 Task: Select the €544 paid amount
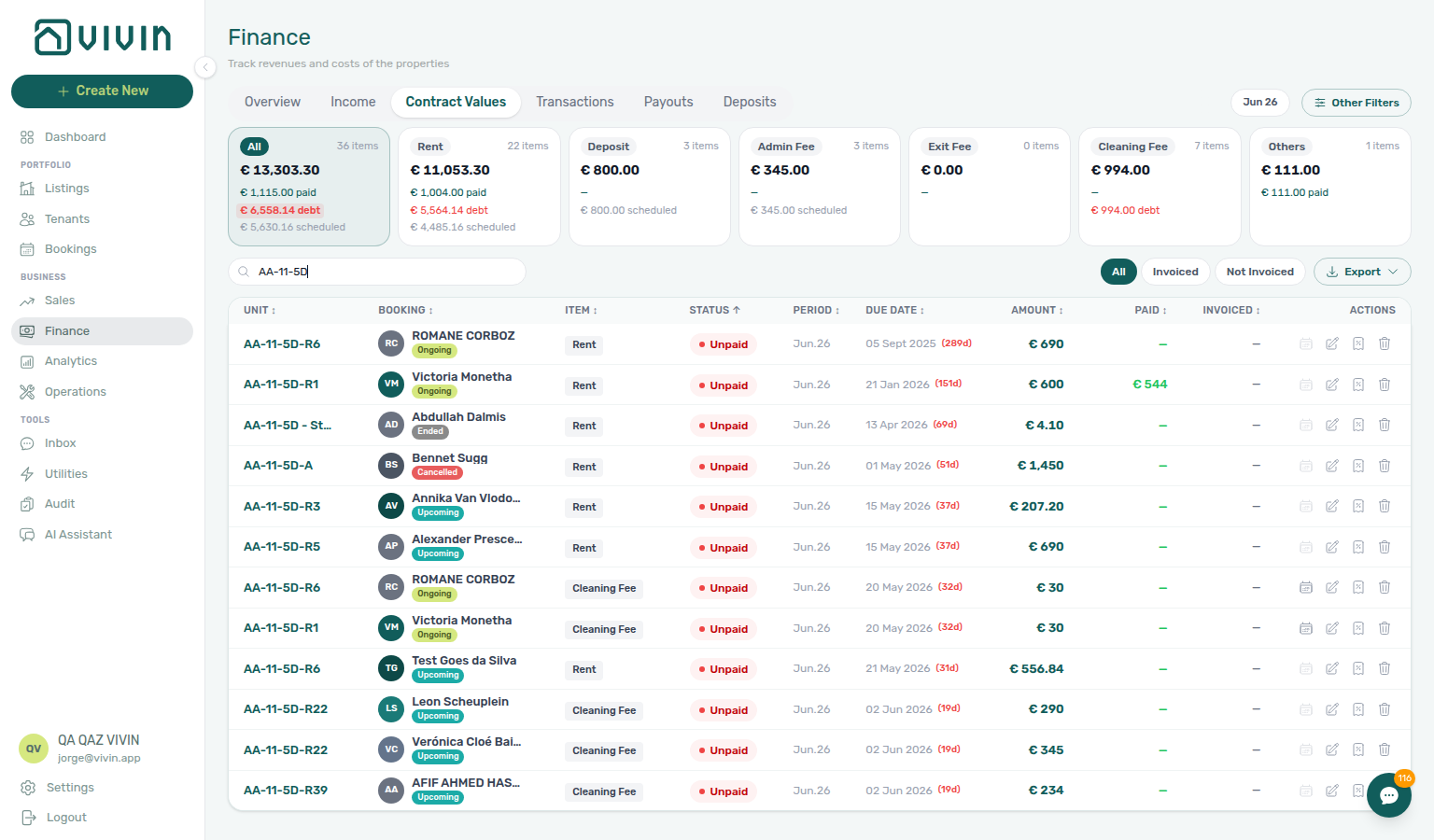[1149, 385]
